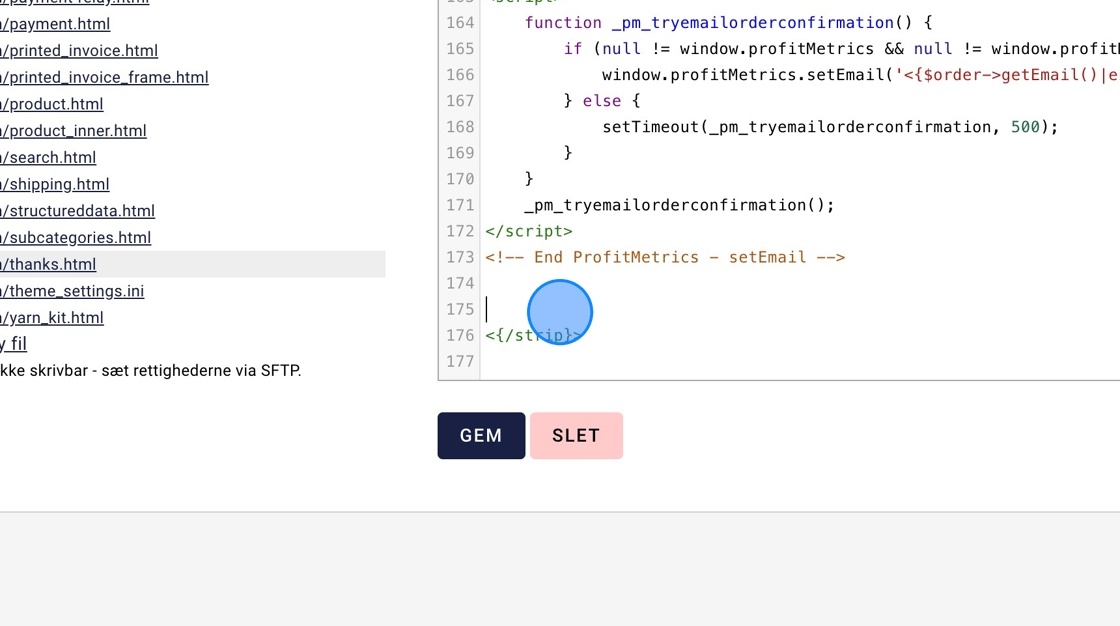Click line number 164 in the editor

point(459,22)
